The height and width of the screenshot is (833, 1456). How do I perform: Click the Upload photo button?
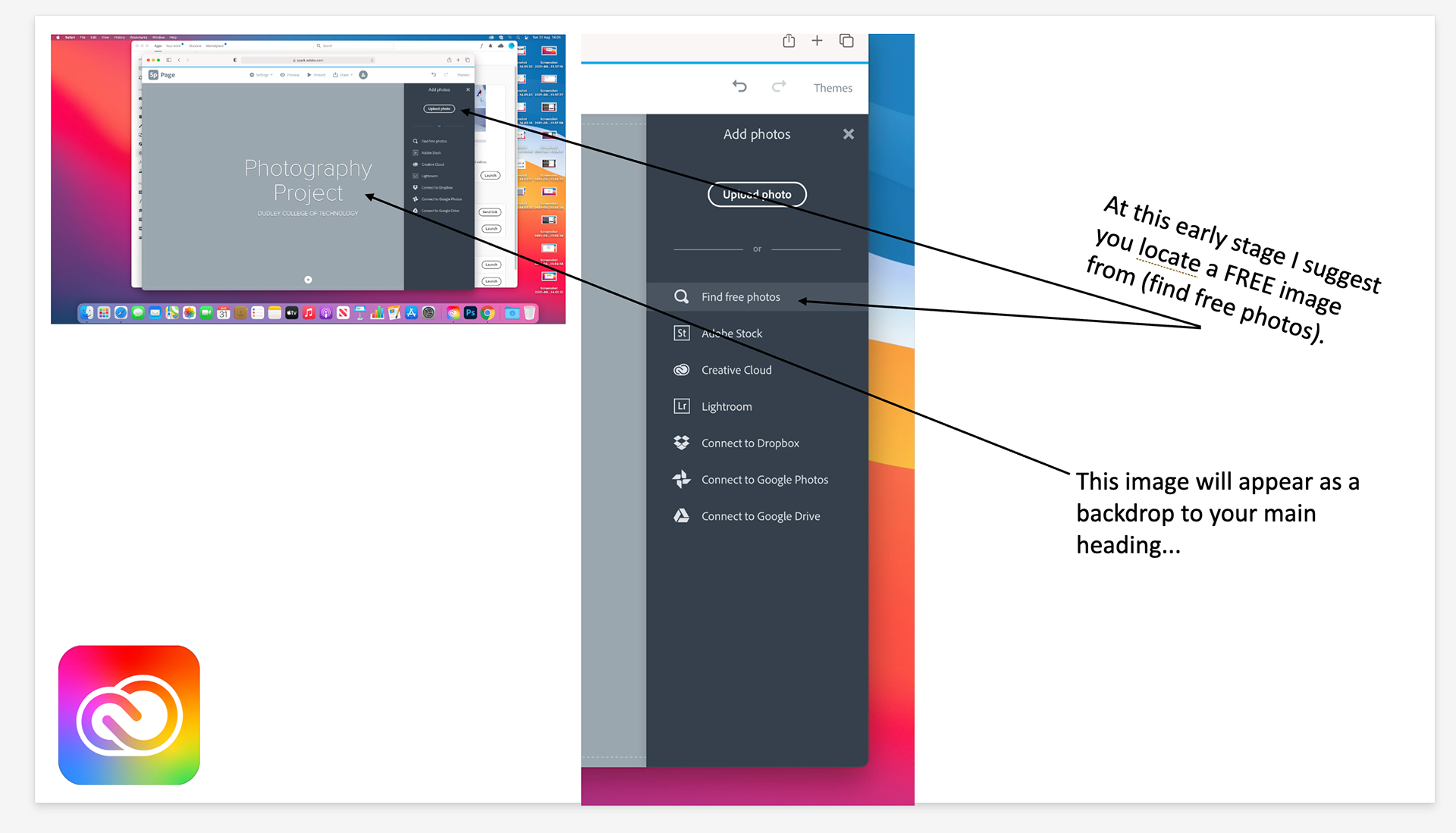click(756, 195)
